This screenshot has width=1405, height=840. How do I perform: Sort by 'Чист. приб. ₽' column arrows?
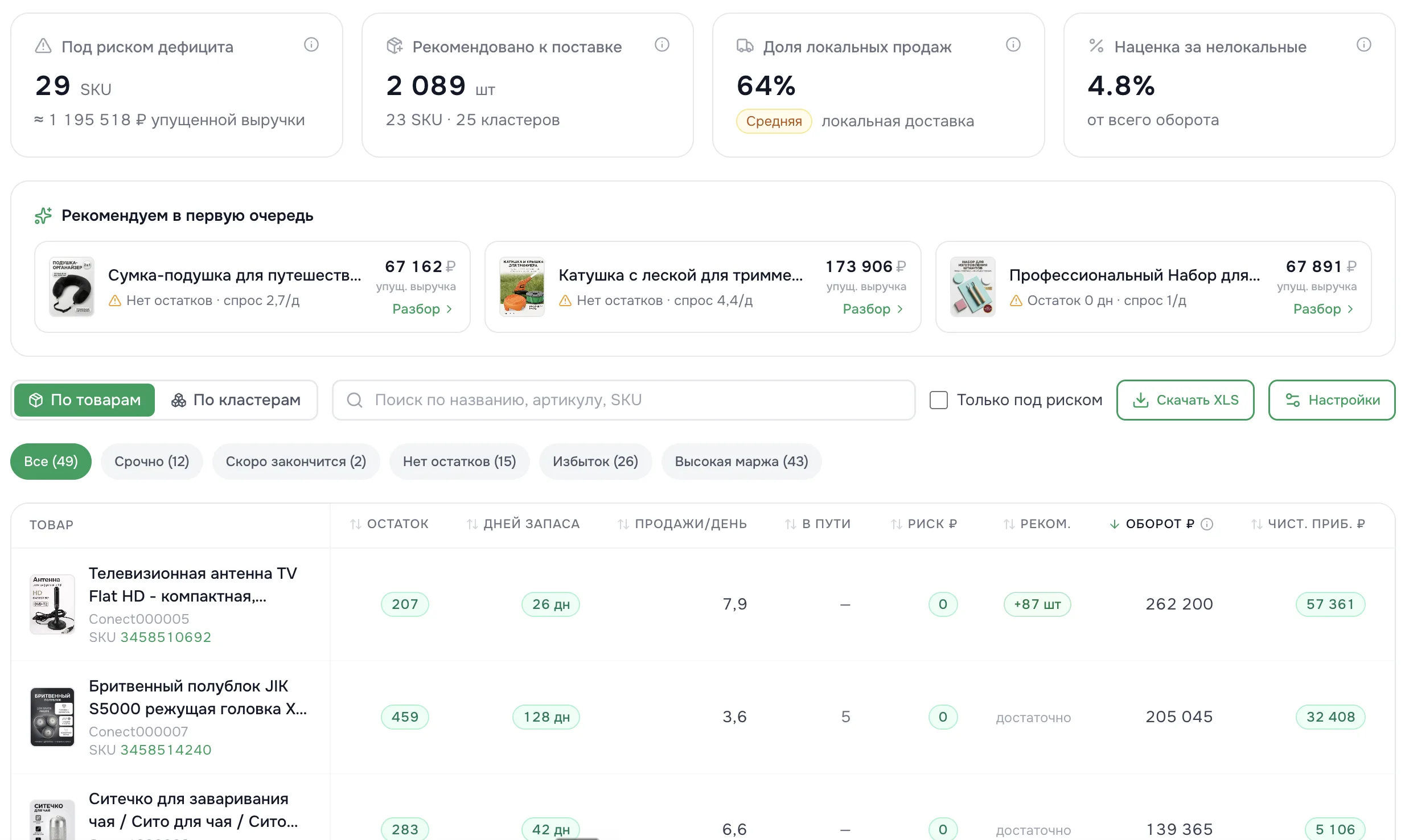[1257, 524]
